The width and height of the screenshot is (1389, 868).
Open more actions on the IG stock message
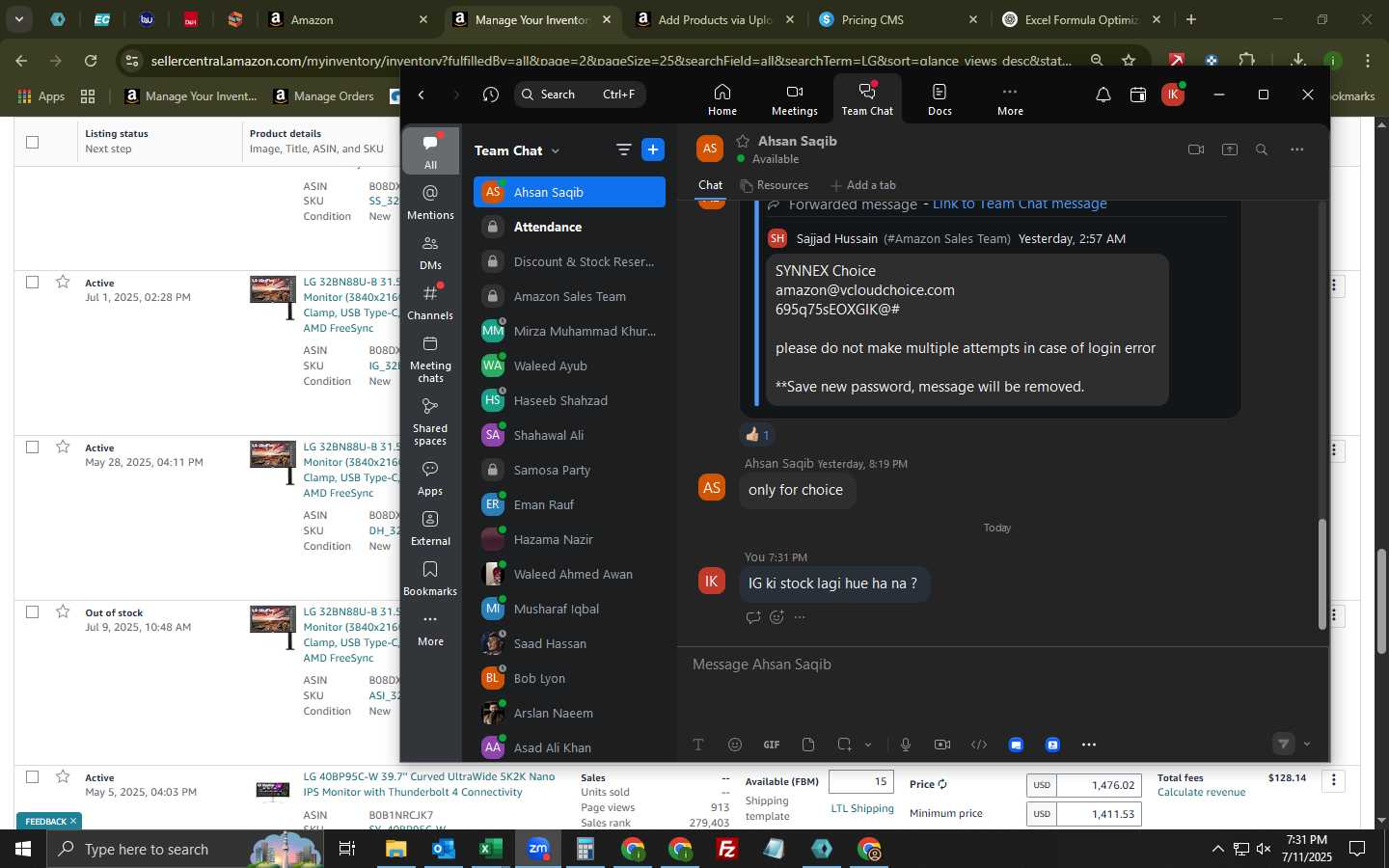pos(800,617)
